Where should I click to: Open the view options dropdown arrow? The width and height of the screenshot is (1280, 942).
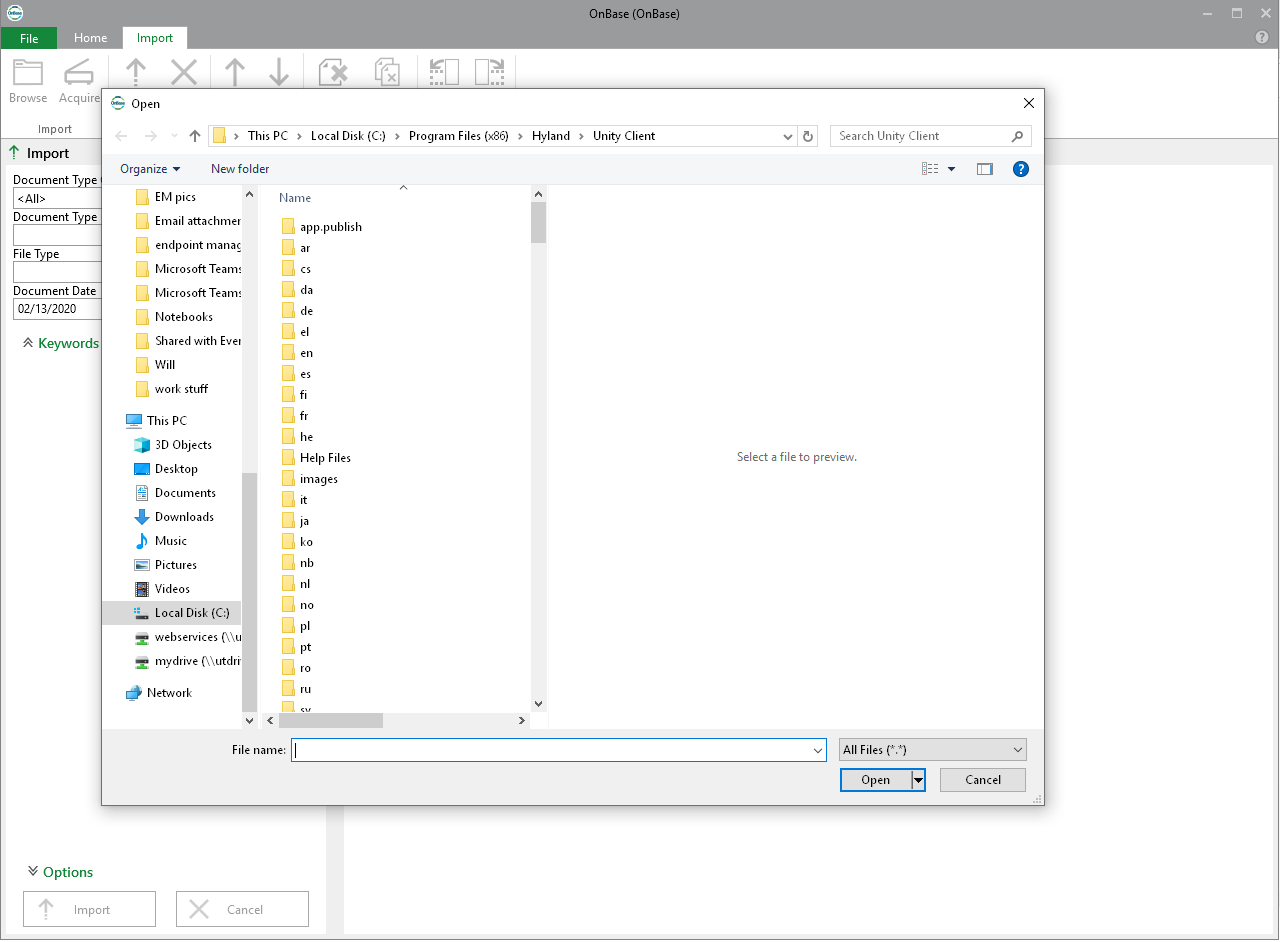tap(951, 169)
